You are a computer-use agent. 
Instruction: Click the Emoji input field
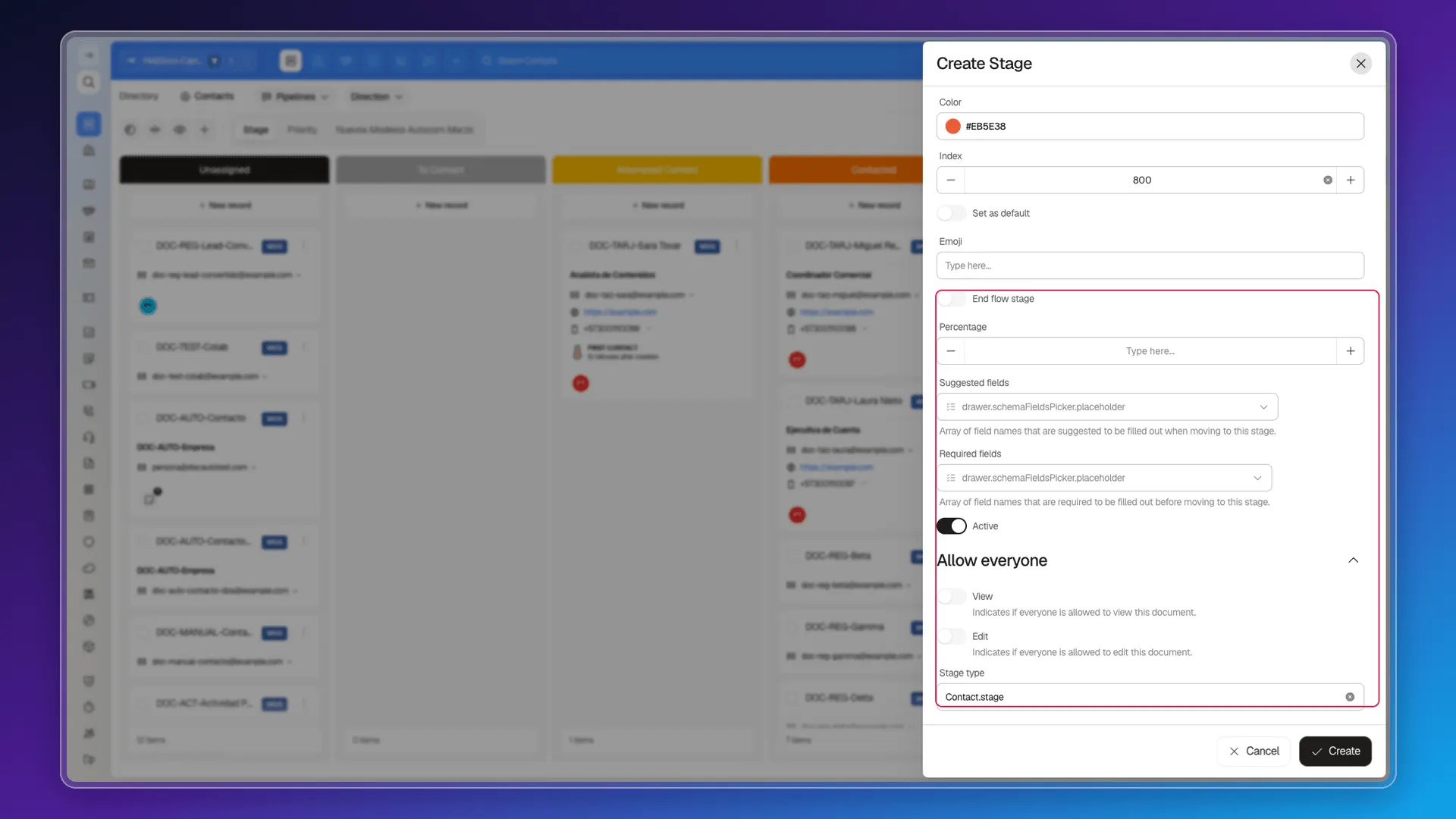pos(1150,265)
